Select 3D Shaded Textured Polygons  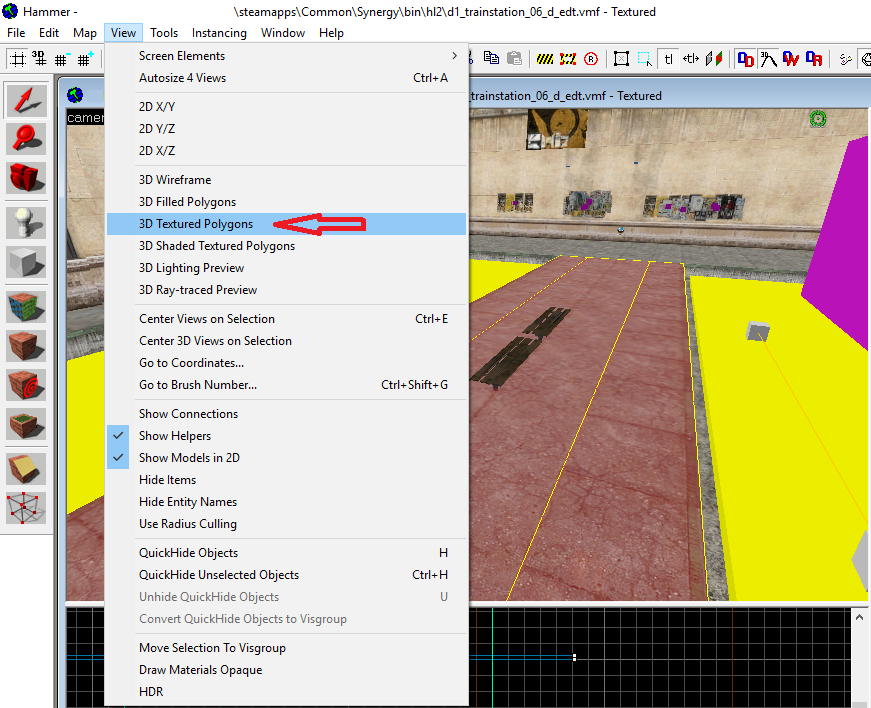pyautogui.click(x=287, y=246)
